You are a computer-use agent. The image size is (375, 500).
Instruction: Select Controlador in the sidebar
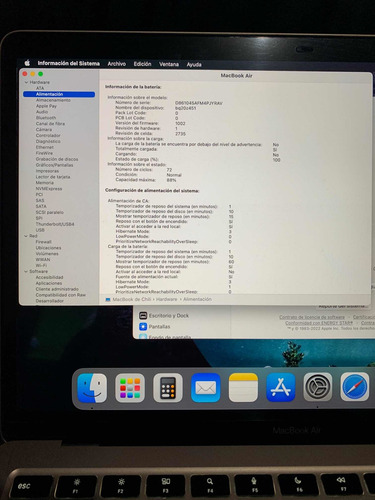tap(48, 136)
